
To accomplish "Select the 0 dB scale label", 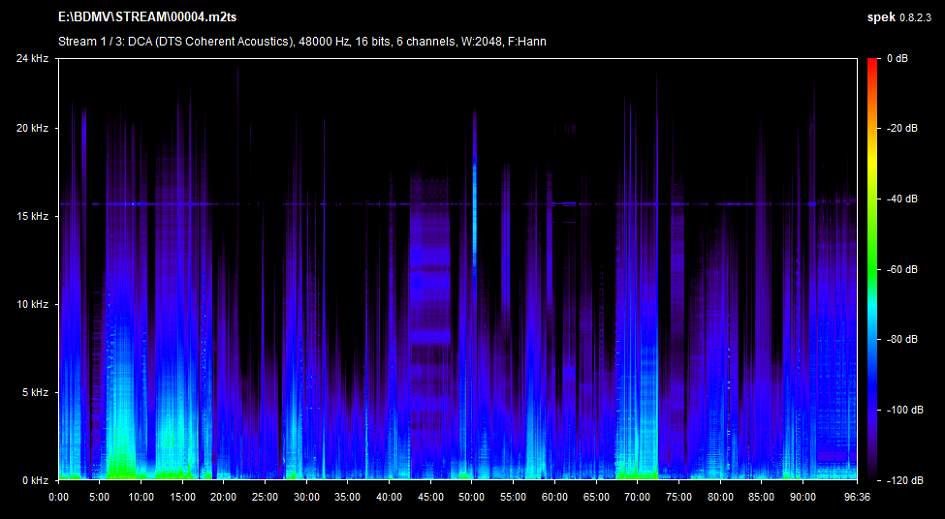I will coord(896,59).
